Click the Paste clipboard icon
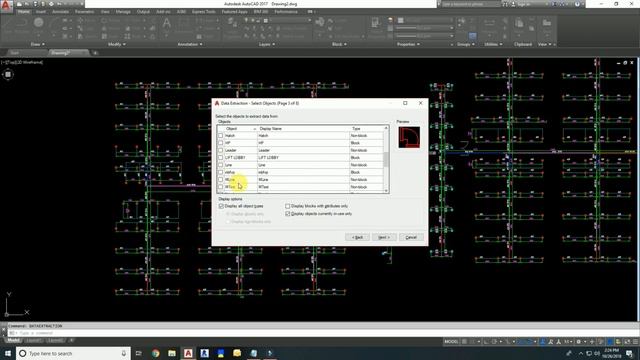The image size is (640, 360). (x=519, y=24)
